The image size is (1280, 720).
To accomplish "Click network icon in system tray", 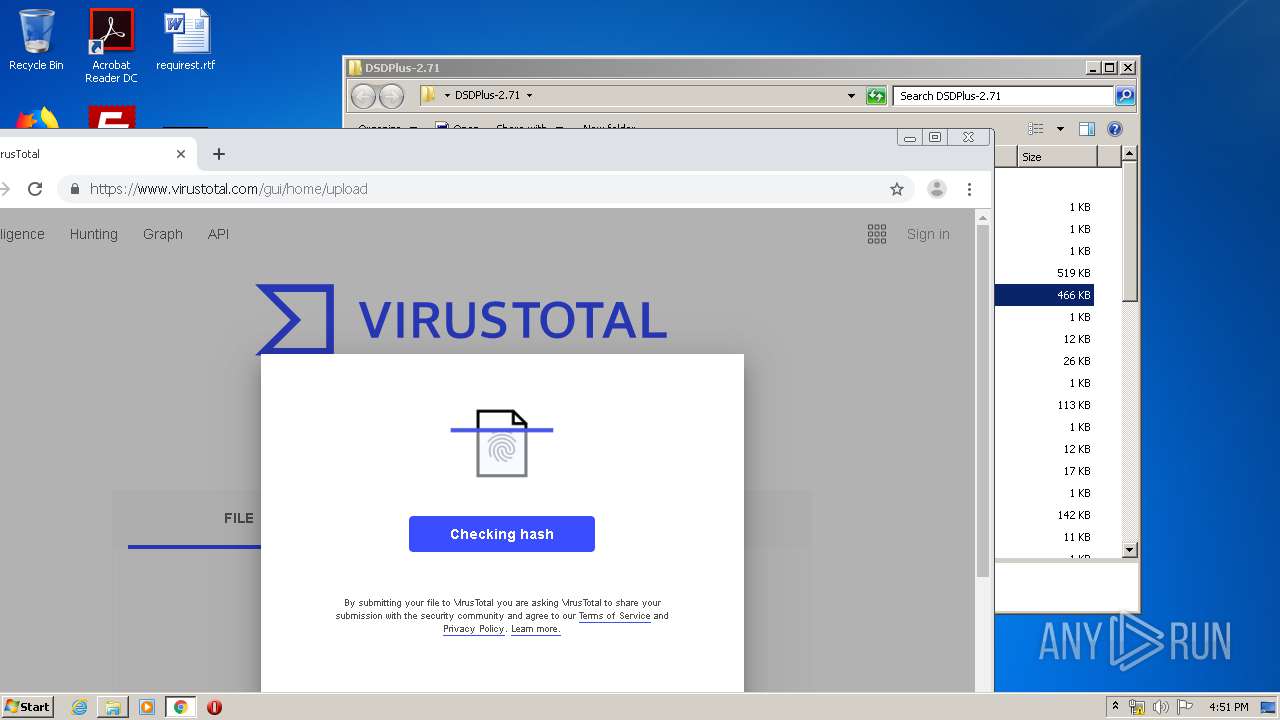I will [x=1137, y=707].
